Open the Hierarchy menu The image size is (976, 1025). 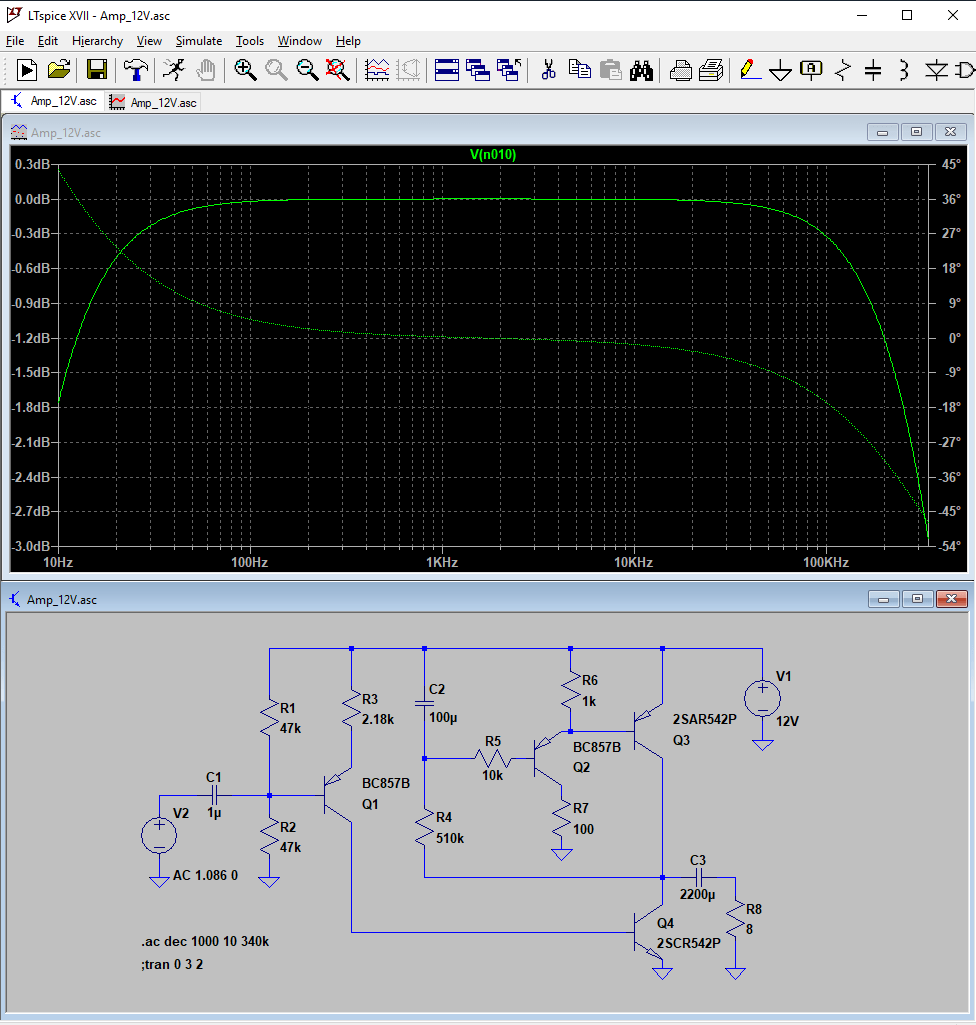tap(97, 41)
